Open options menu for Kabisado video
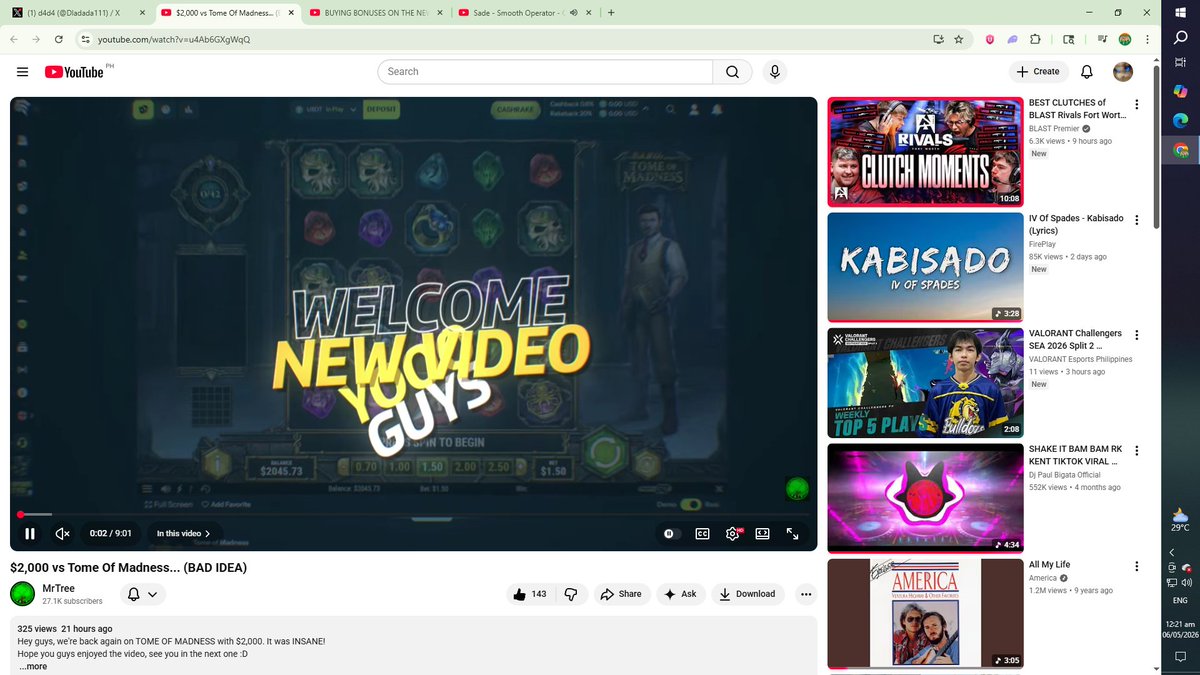This screenshot has width=1200, height=675. coord(1136,219)
